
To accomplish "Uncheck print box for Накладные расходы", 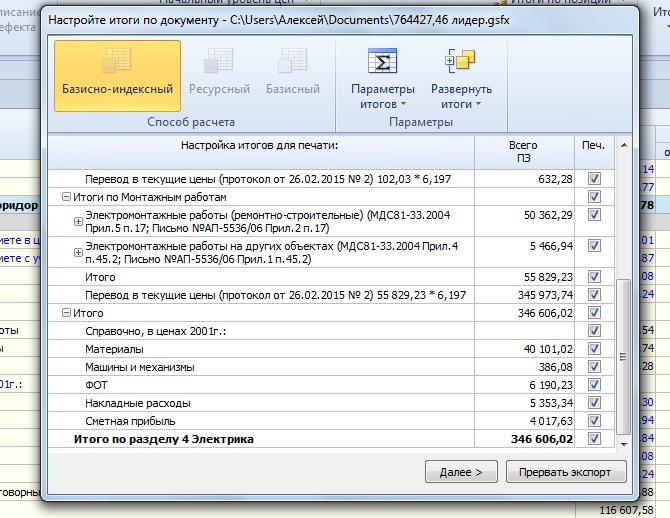I will pyautogui.click(x=594, y=403).
